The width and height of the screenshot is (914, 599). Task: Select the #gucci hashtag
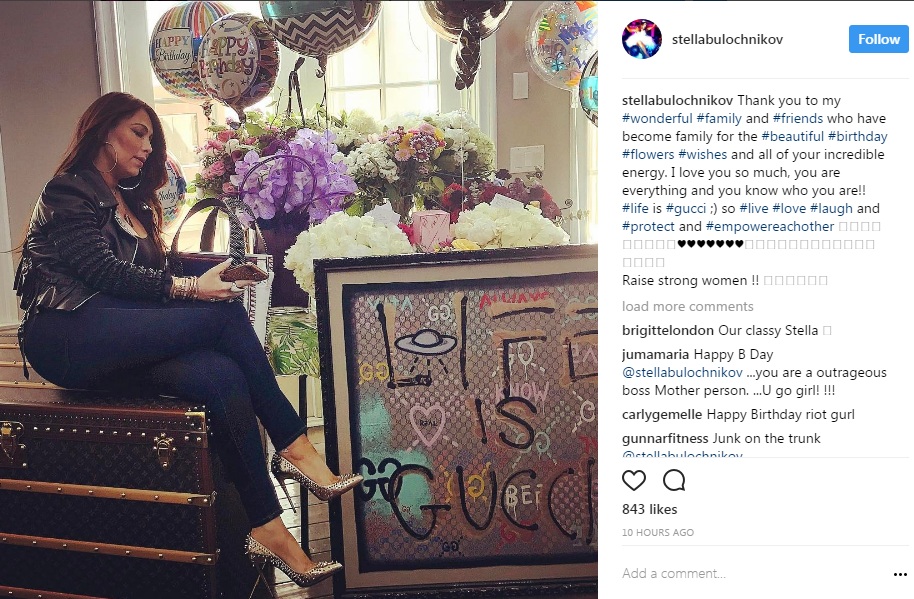pyautogui.click(x=686, y=209)
